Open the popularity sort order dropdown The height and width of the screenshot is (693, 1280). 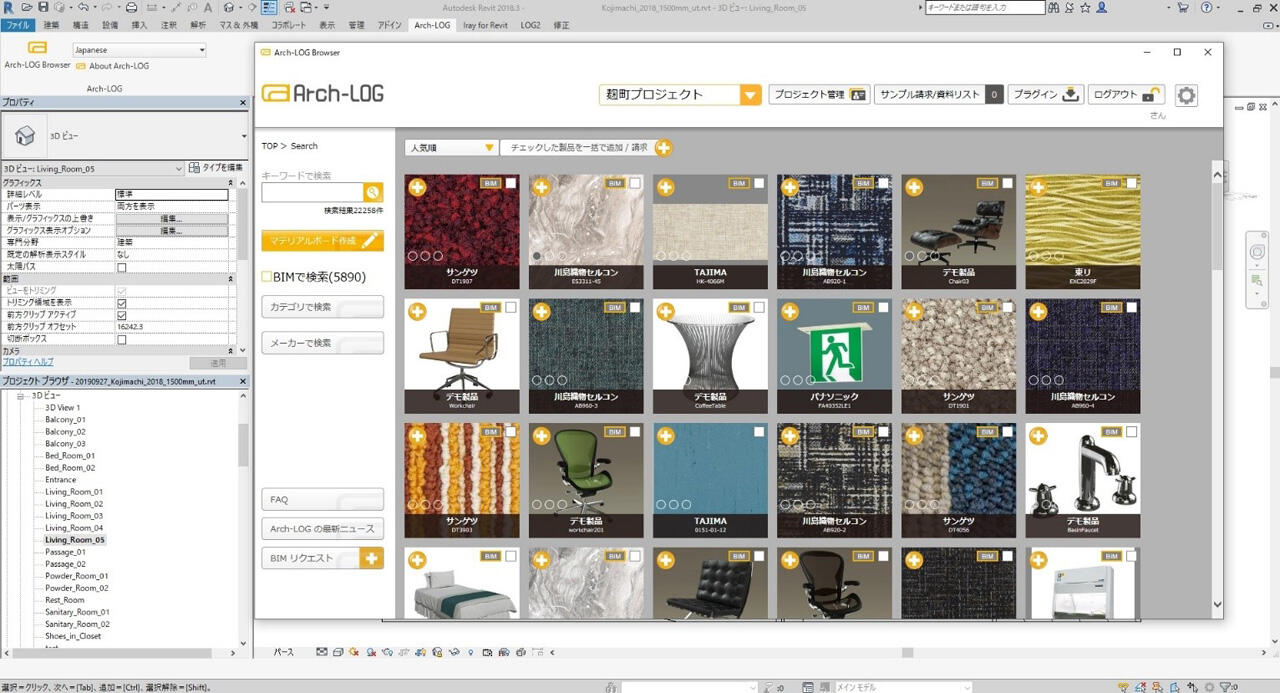coord(489,148)
